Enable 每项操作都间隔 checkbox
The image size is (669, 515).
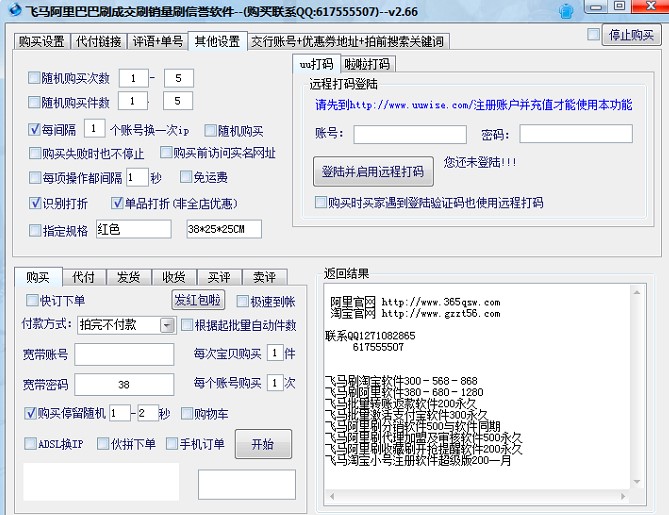pyautogui.click(x=35, y=177)
